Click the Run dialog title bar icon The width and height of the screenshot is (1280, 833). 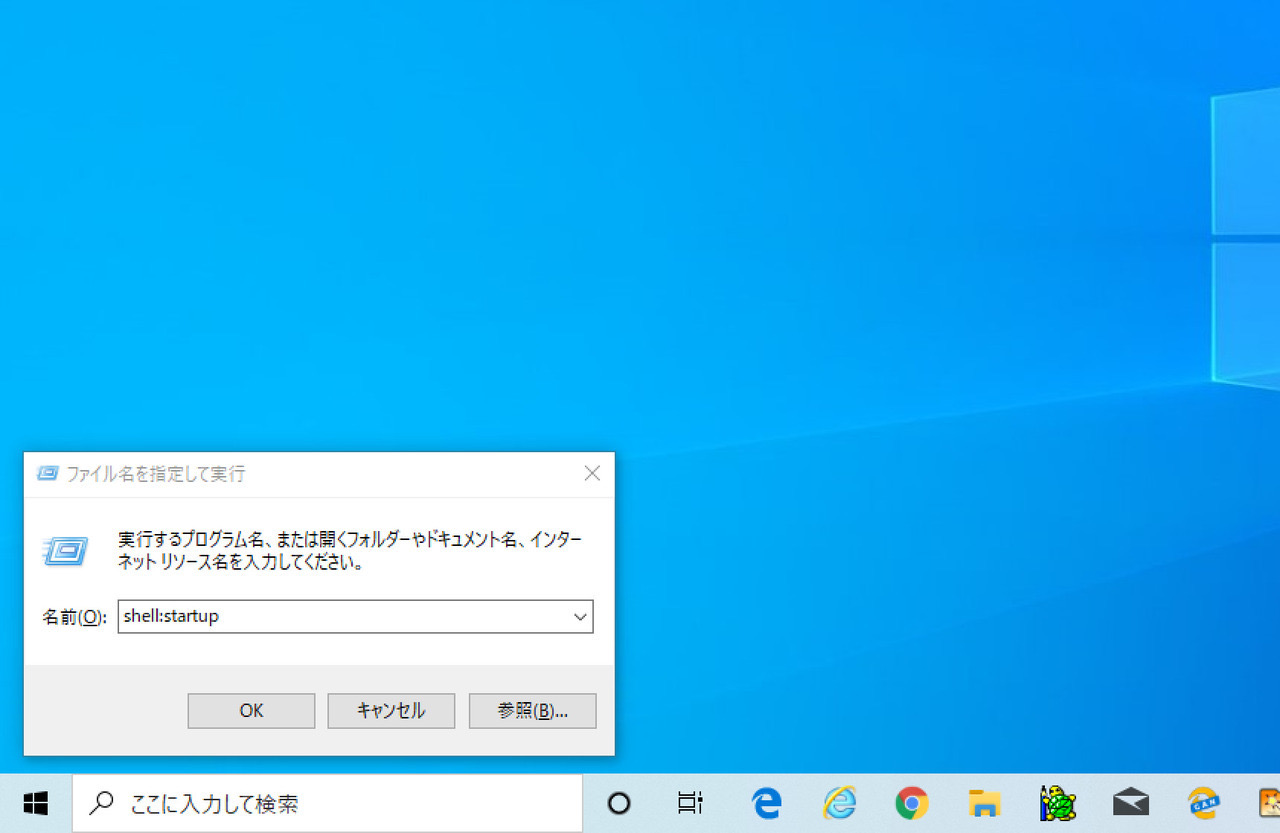click(47, 474)
